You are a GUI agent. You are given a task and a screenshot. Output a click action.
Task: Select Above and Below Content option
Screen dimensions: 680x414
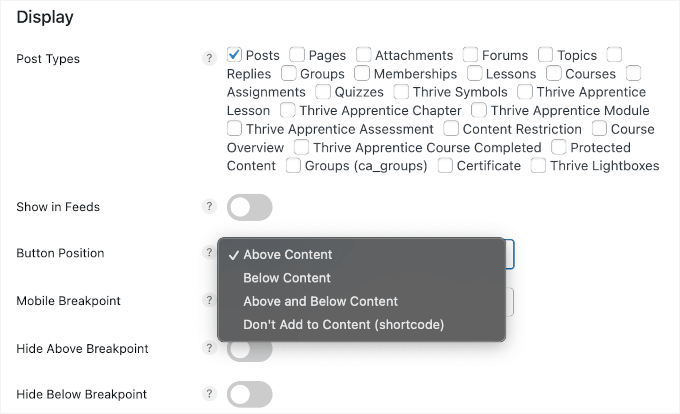[320, 301]
